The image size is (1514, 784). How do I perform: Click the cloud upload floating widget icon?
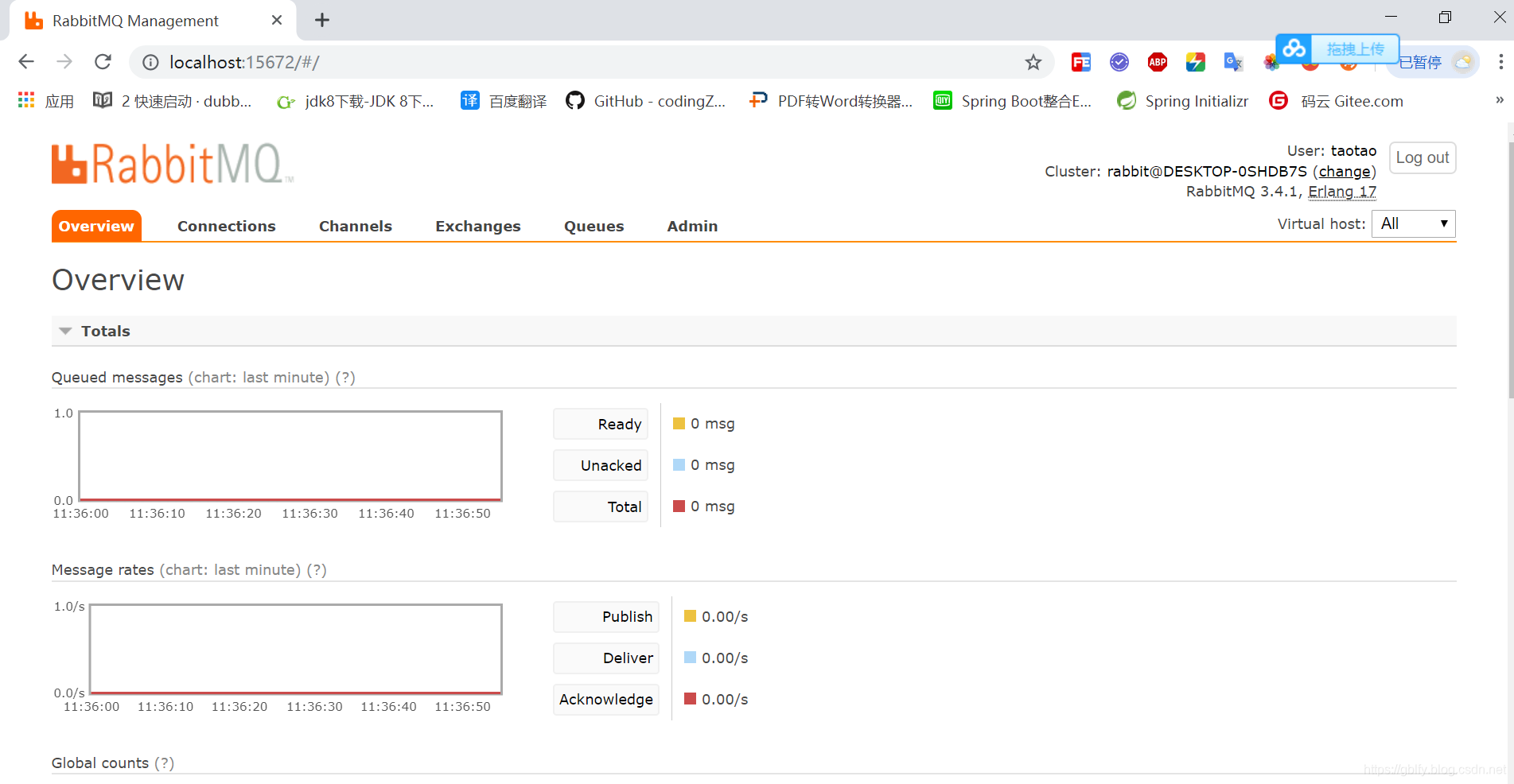pyautogui.click(x=1294, y=49)
